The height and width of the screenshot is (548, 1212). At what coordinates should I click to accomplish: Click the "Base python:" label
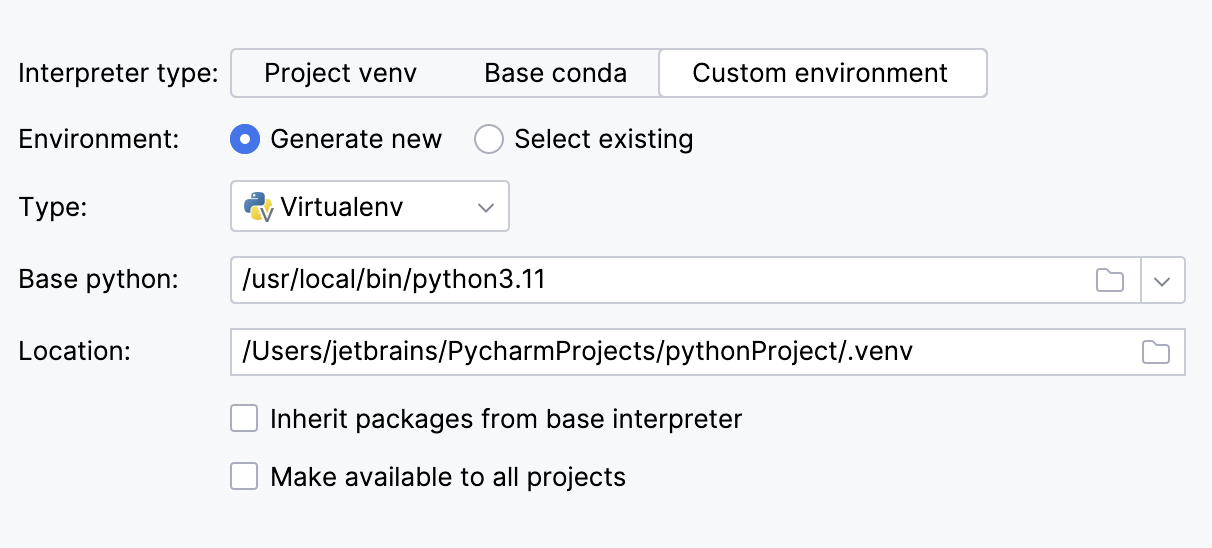(98, 280)
